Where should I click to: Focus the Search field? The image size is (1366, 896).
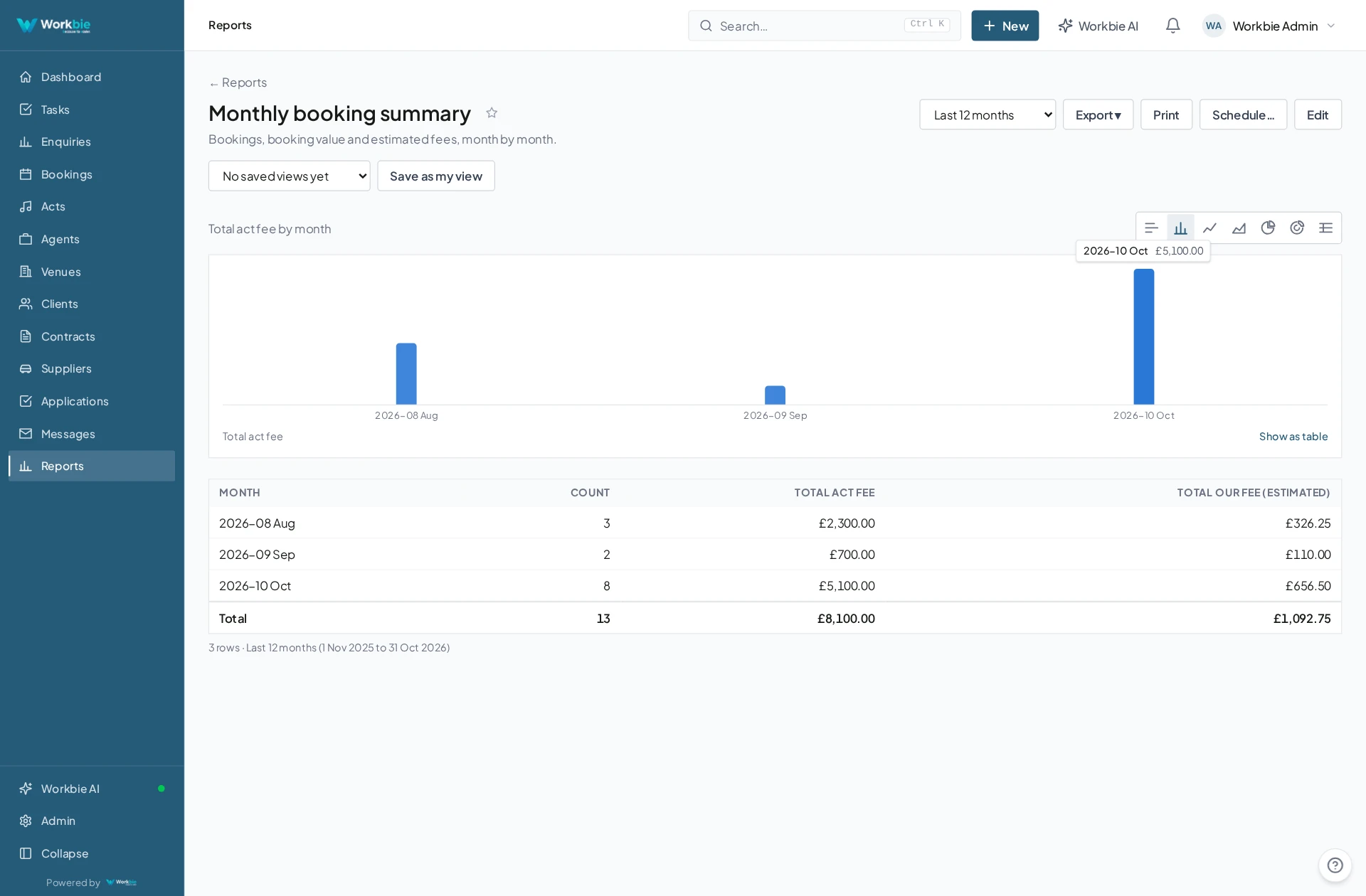(x=824, y=26)
